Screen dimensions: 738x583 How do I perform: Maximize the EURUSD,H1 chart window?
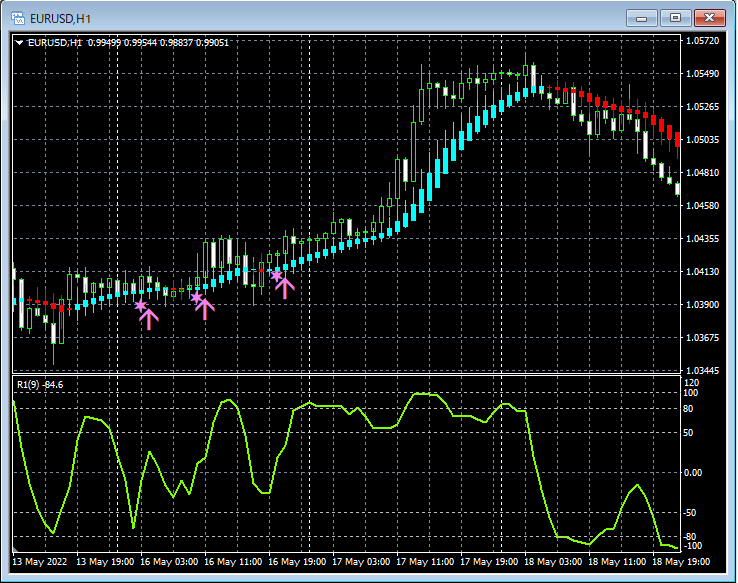pos(675,18)
